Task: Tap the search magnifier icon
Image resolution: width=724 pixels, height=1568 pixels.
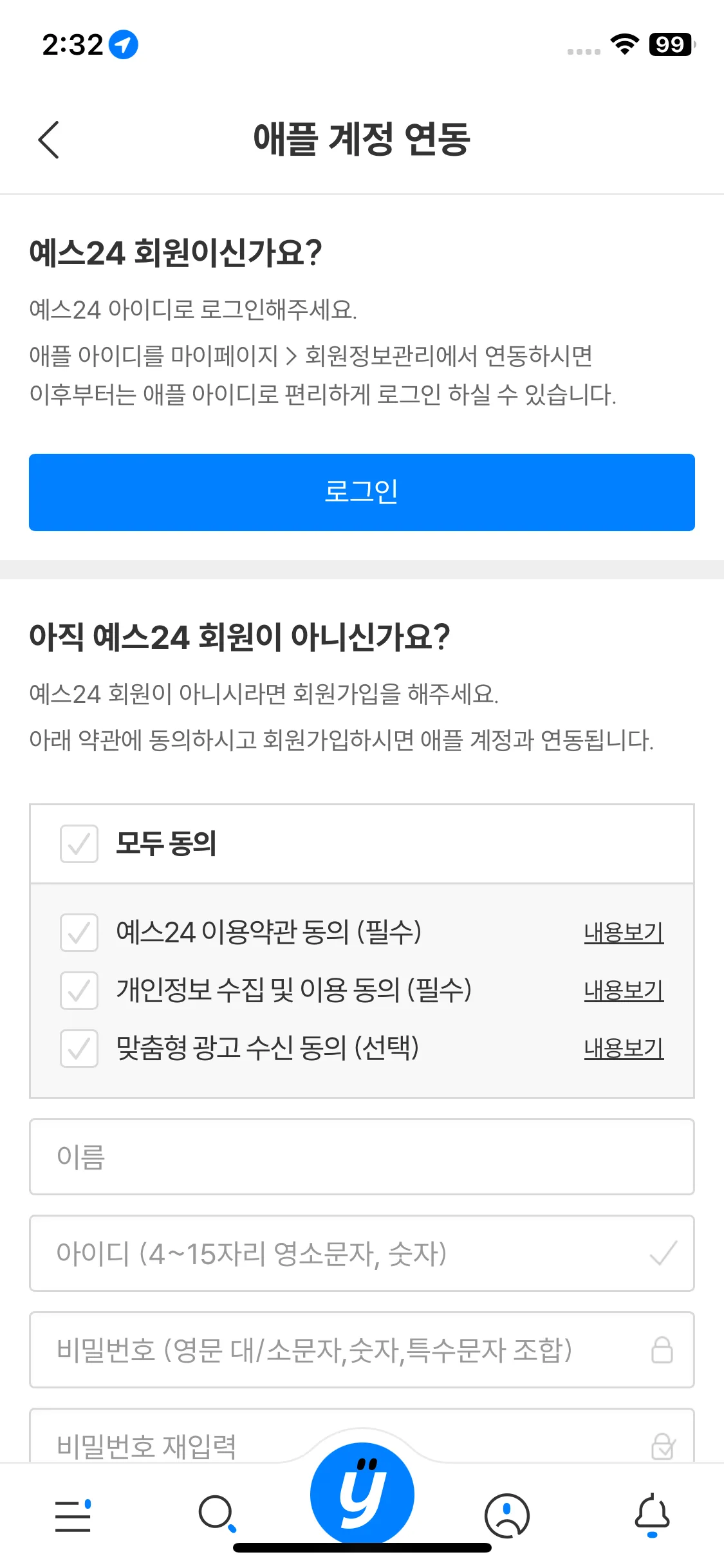Action: (217, 1514)
